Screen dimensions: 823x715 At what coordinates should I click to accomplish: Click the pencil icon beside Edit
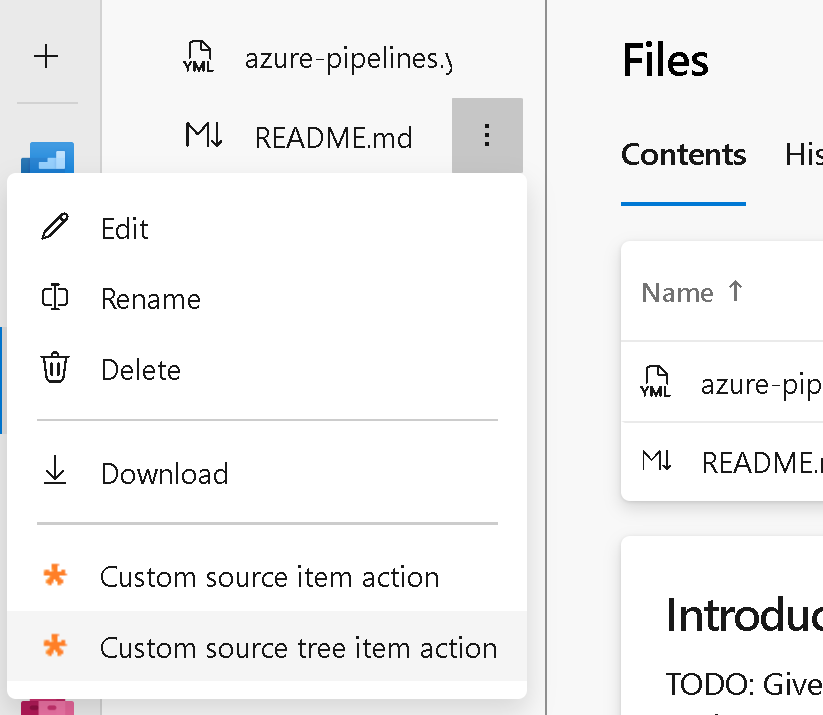point(57,228)
